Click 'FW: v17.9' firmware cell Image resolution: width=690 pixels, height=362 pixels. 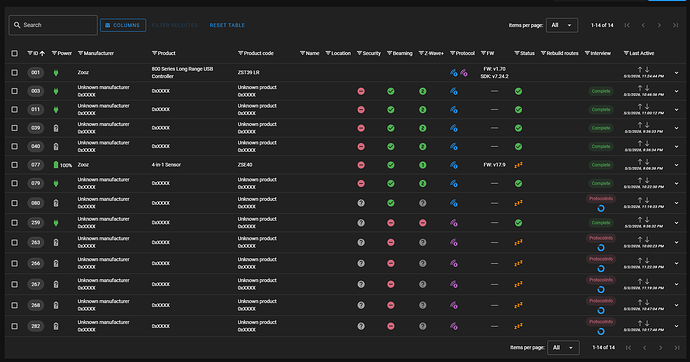click(x=494, y=165)
